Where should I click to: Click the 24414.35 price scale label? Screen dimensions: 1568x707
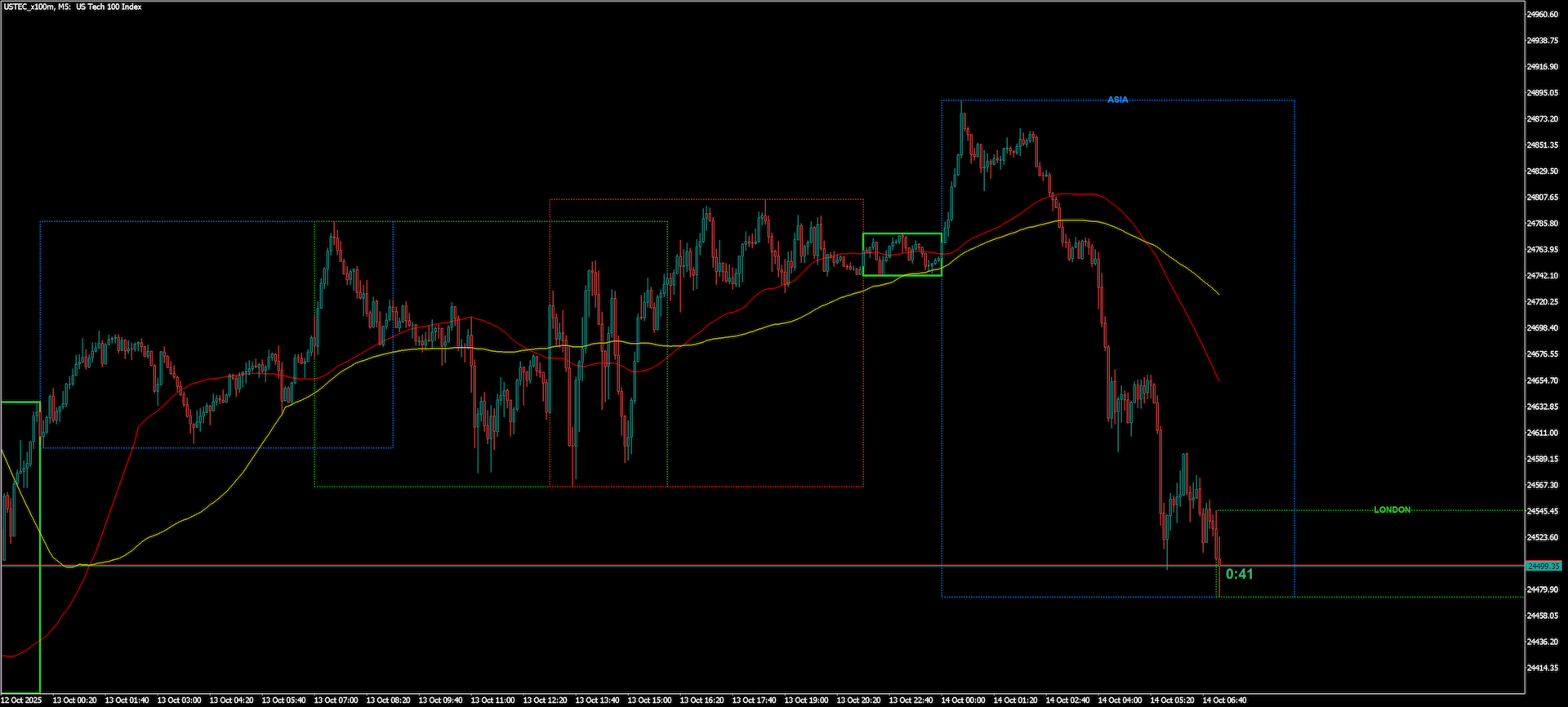click(1542, 668)
